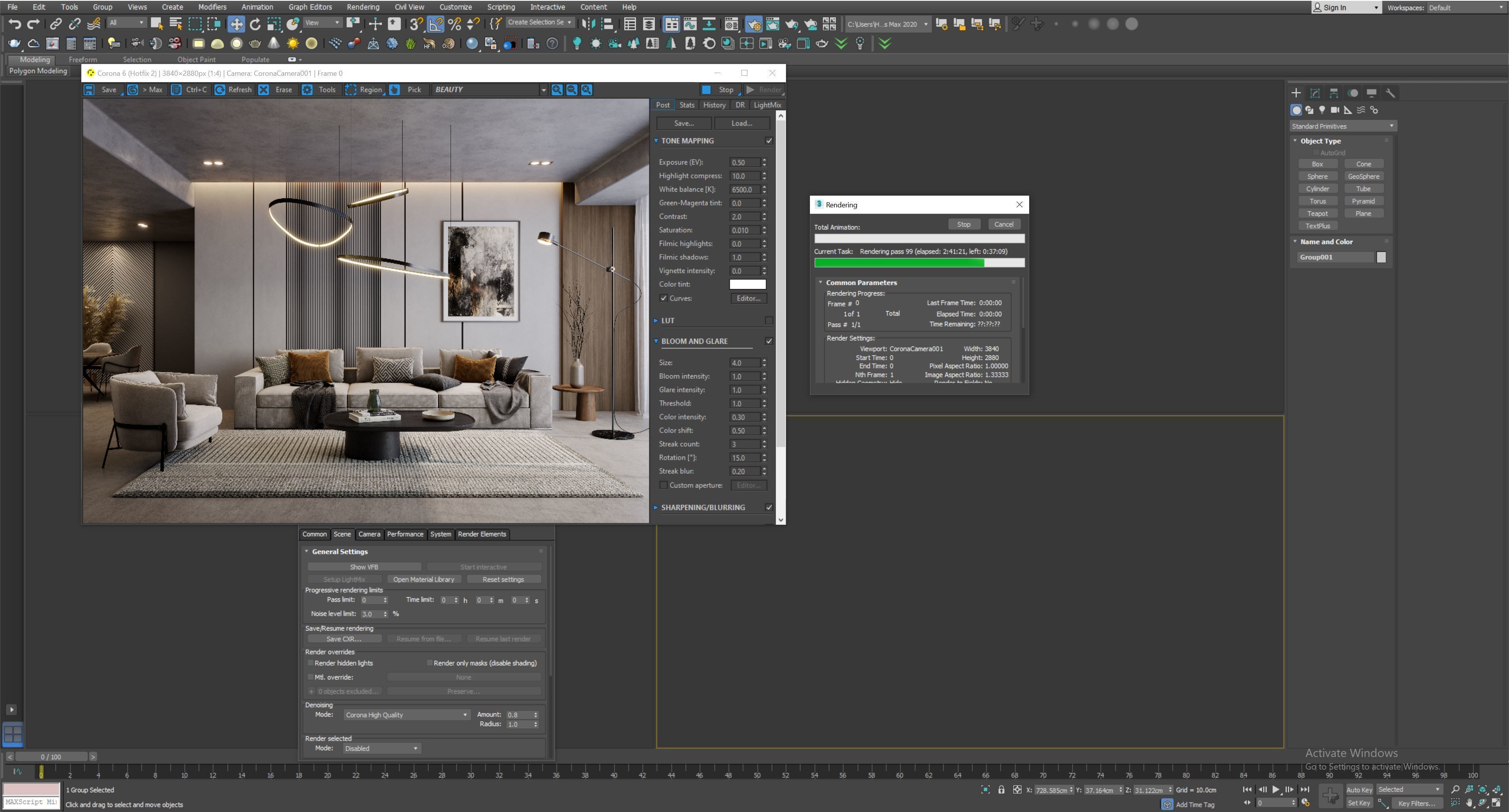Open the Create command panel plus icon
The width and height of the screenshot is (1509, 812).
1296,93
